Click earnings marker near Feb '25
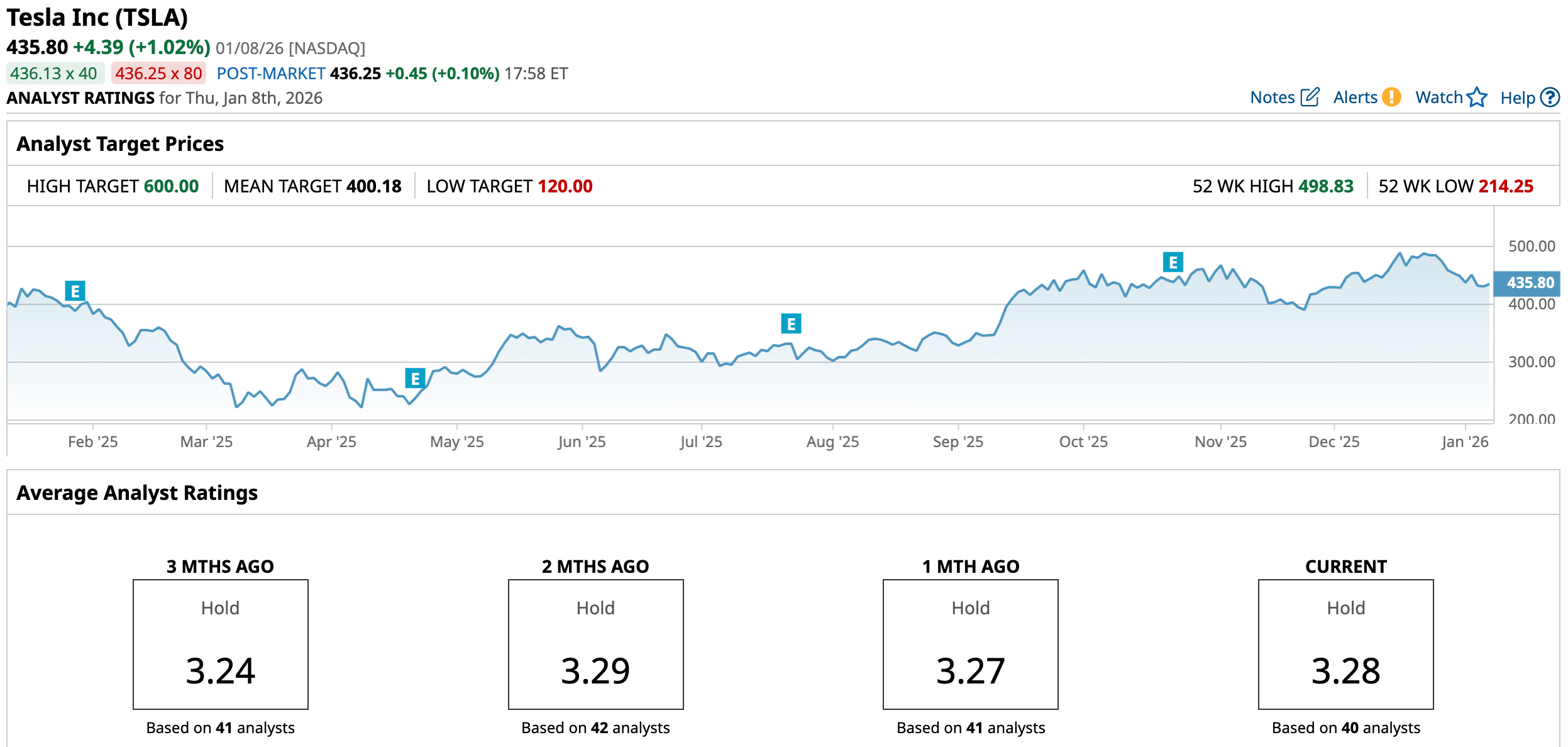The image size is (1568, 747). click(x=75, y=291)
